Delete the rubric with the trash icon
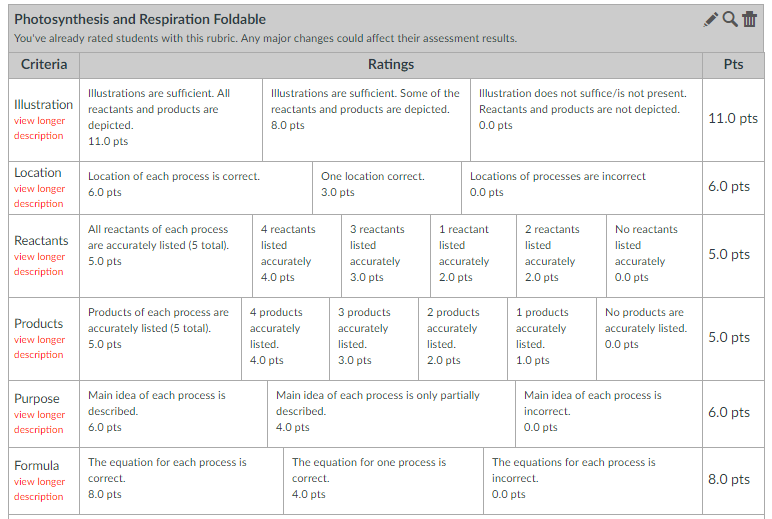 pyautogui.click(x=749, y=19)
